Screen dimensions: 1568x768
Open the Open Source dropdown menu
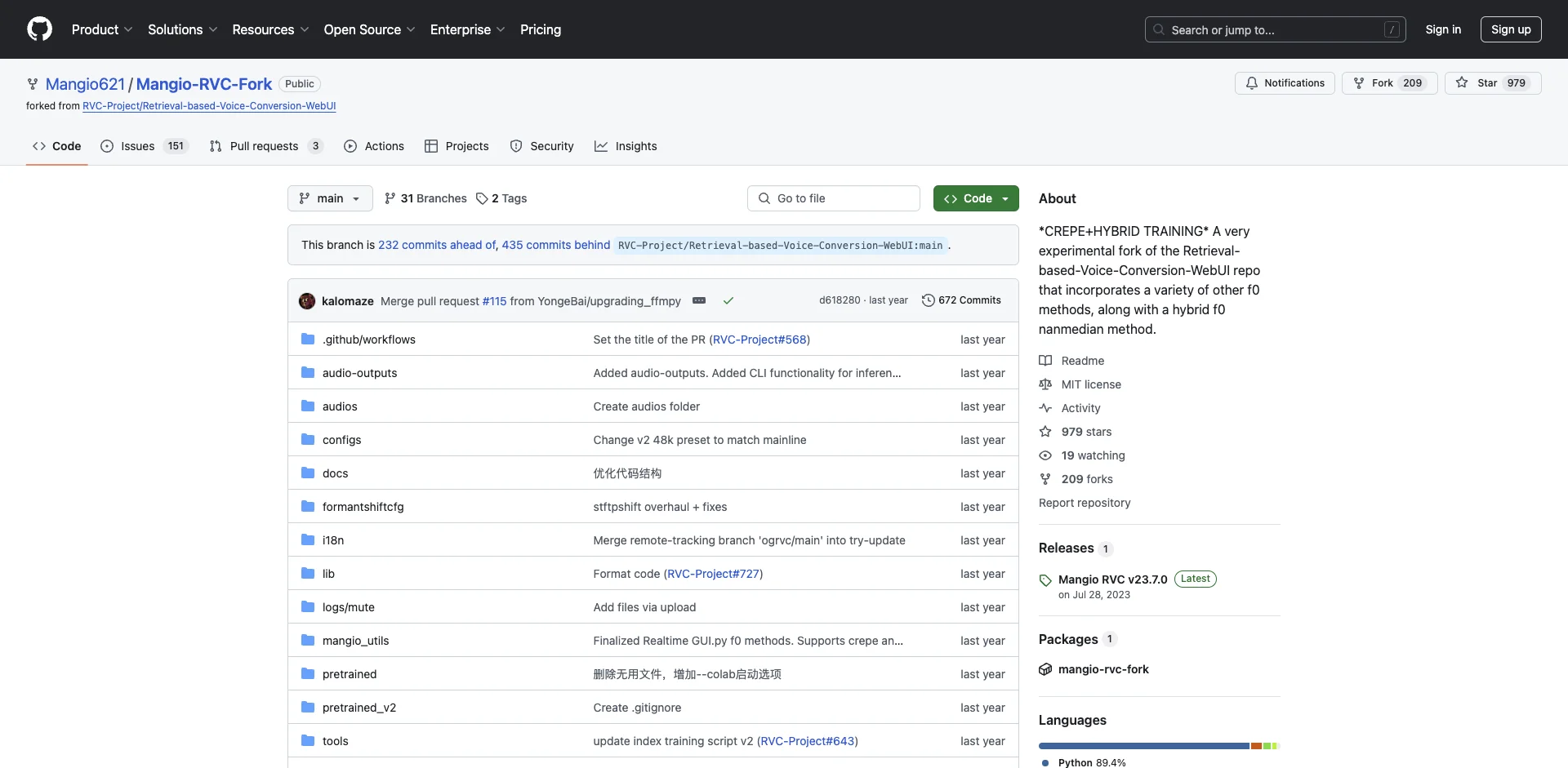[x=370, y=29]
